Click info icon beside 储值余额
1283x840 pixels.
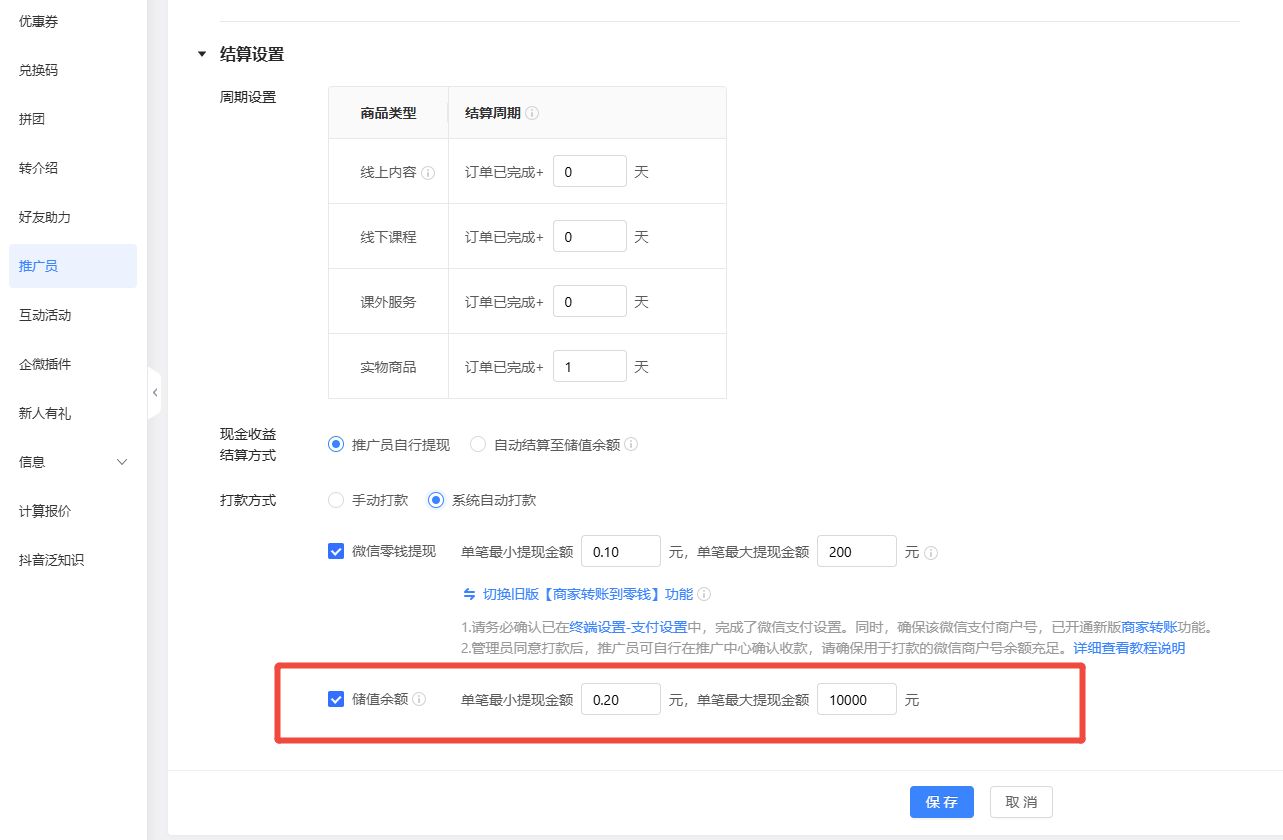(420, 700)
